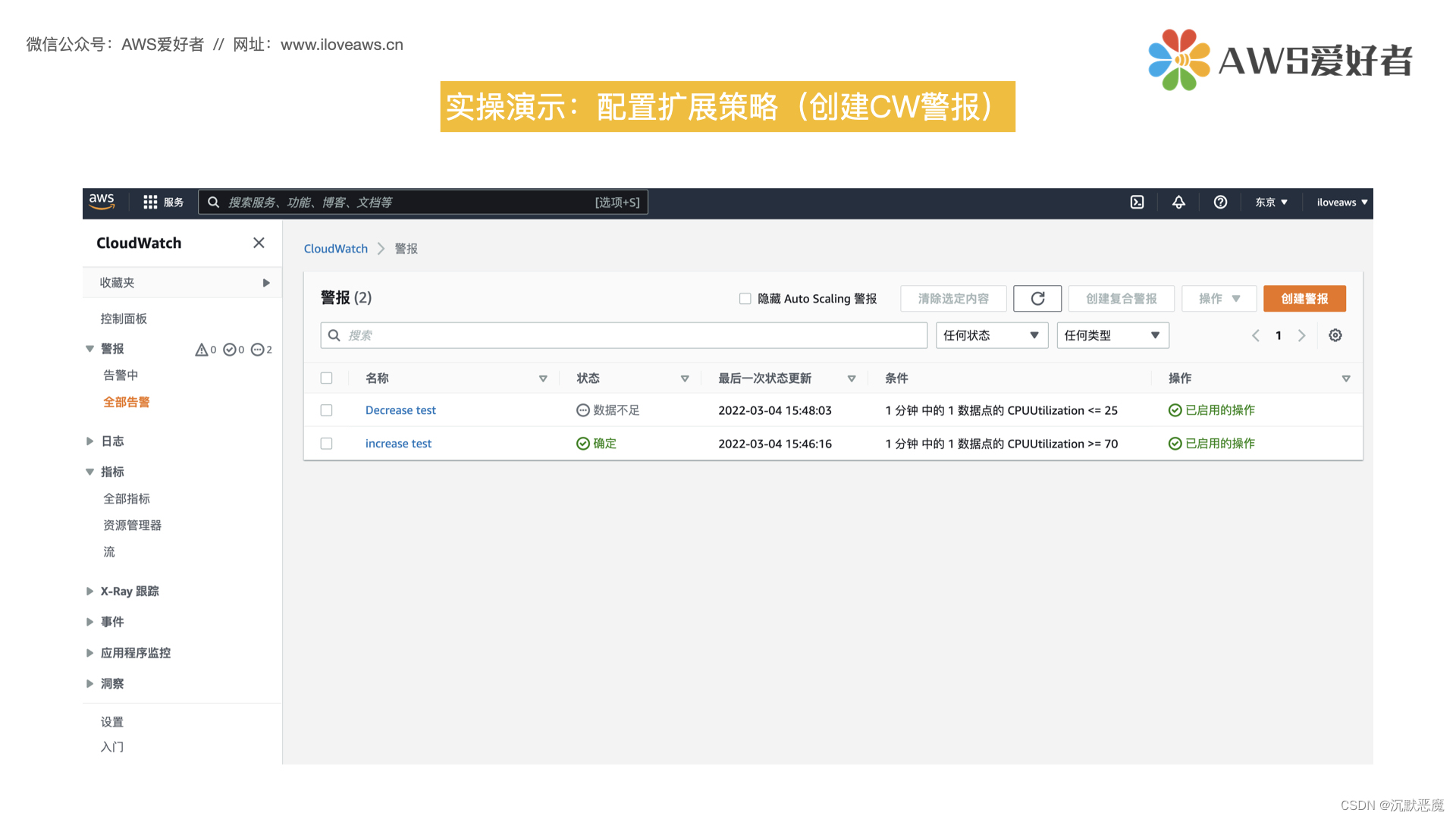Click the in-alarm count triangle icon
Image resolution: width=1456 pixels, height=819 pixels.
click(x=202, y=350)
